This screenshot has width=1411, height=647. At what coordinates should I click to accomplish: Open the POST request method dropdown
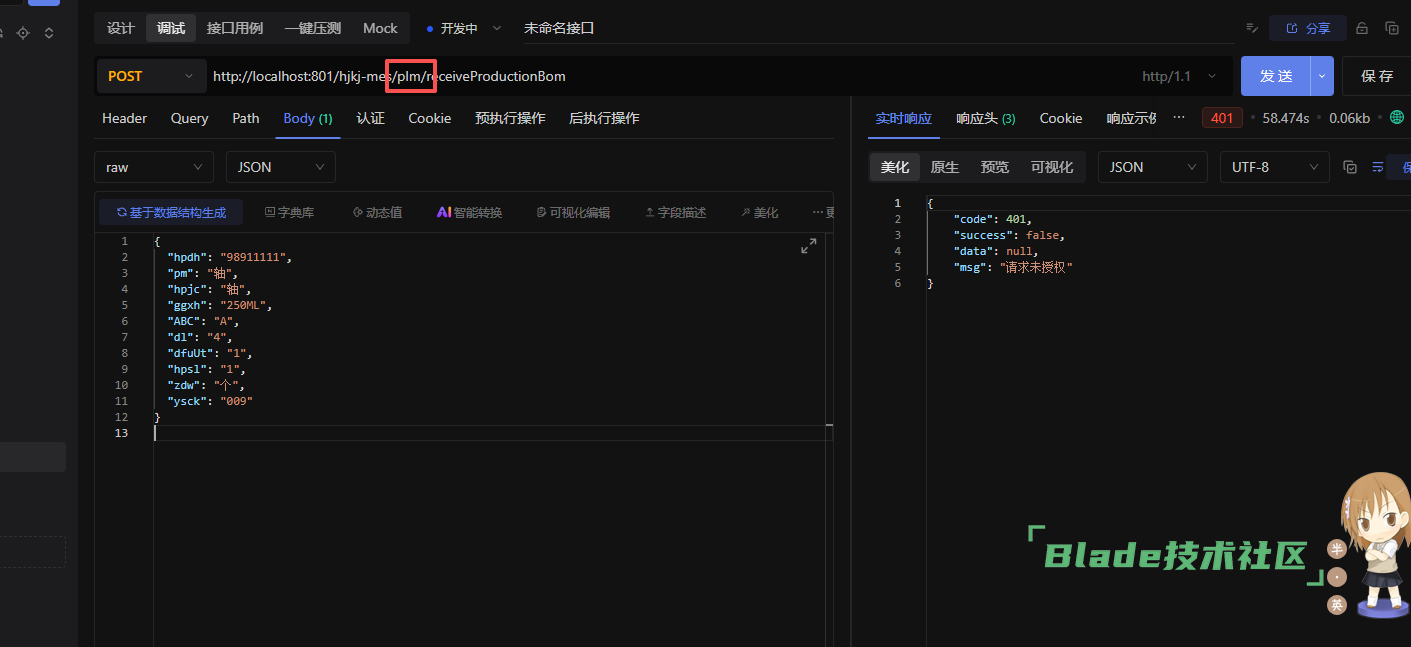[x=150, y=76]
